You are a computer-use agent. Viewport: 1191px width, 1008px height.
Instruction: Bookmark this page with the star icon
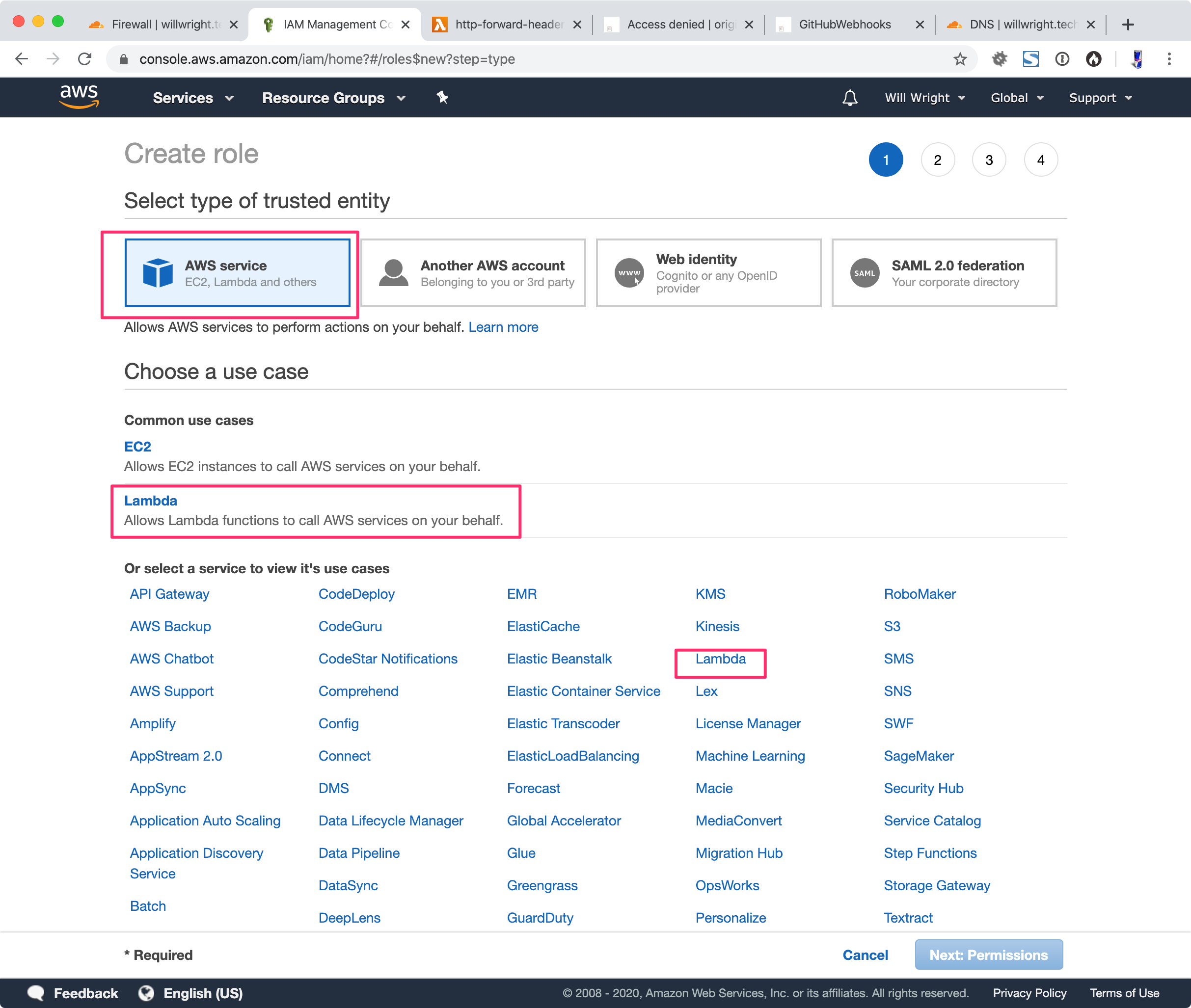pos(960,59)
